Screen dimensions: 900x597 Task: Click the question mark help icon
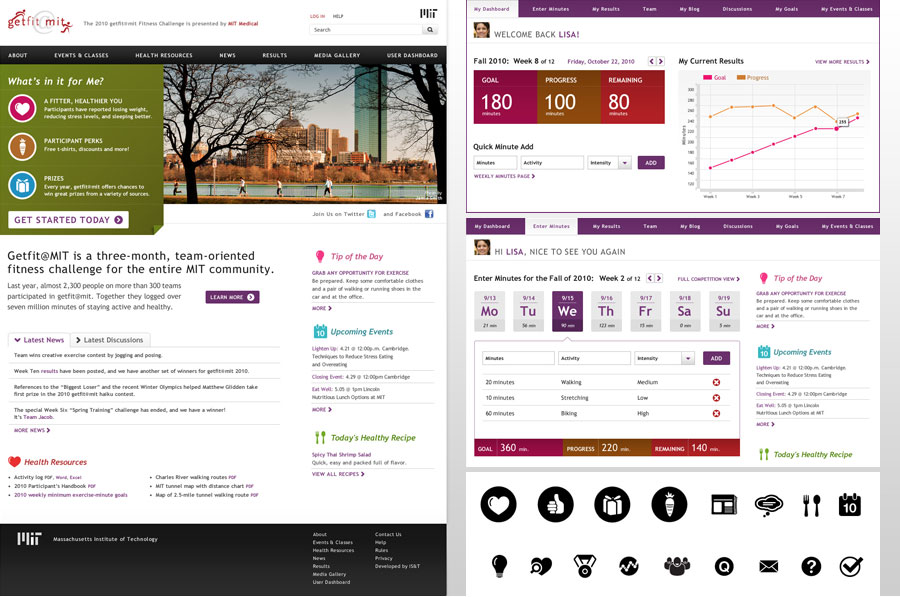(x=810, y=567)
